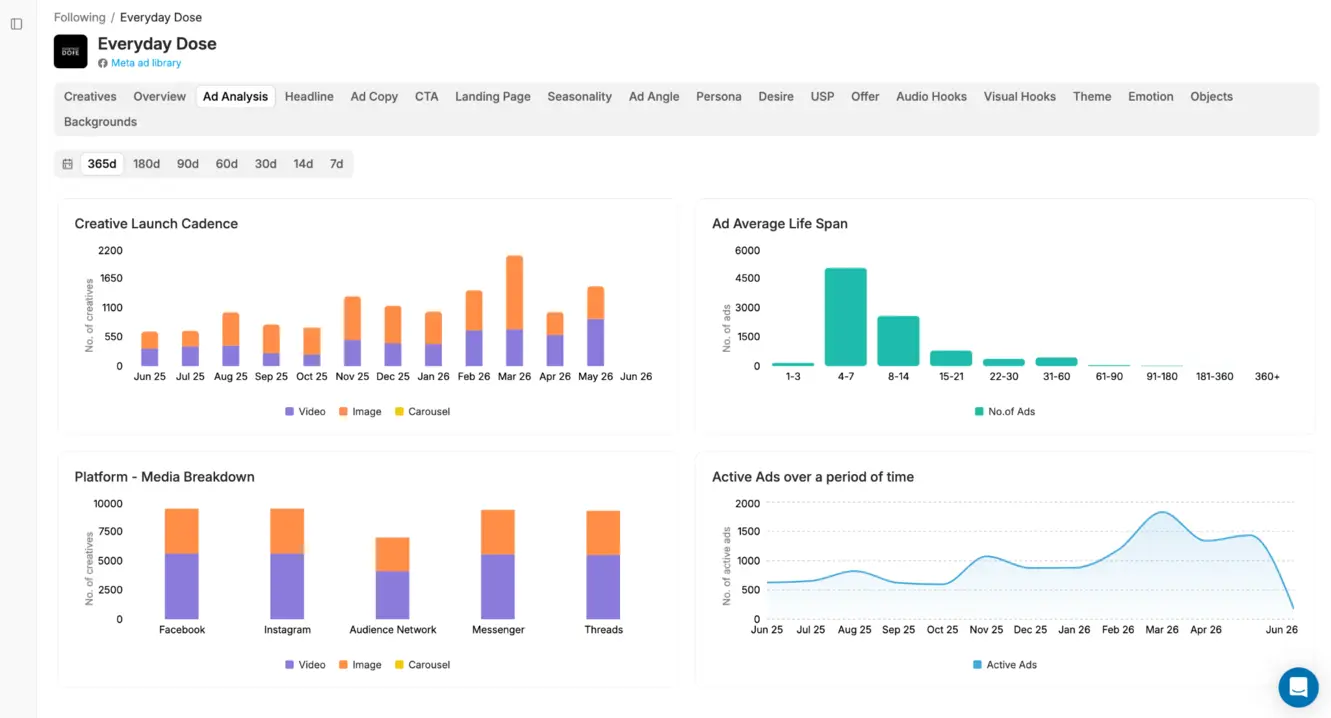This screenshot has width=1331, height=718.
Task: Toggle Active Ads legend in line chart
Action: [x=1004, y=665]
